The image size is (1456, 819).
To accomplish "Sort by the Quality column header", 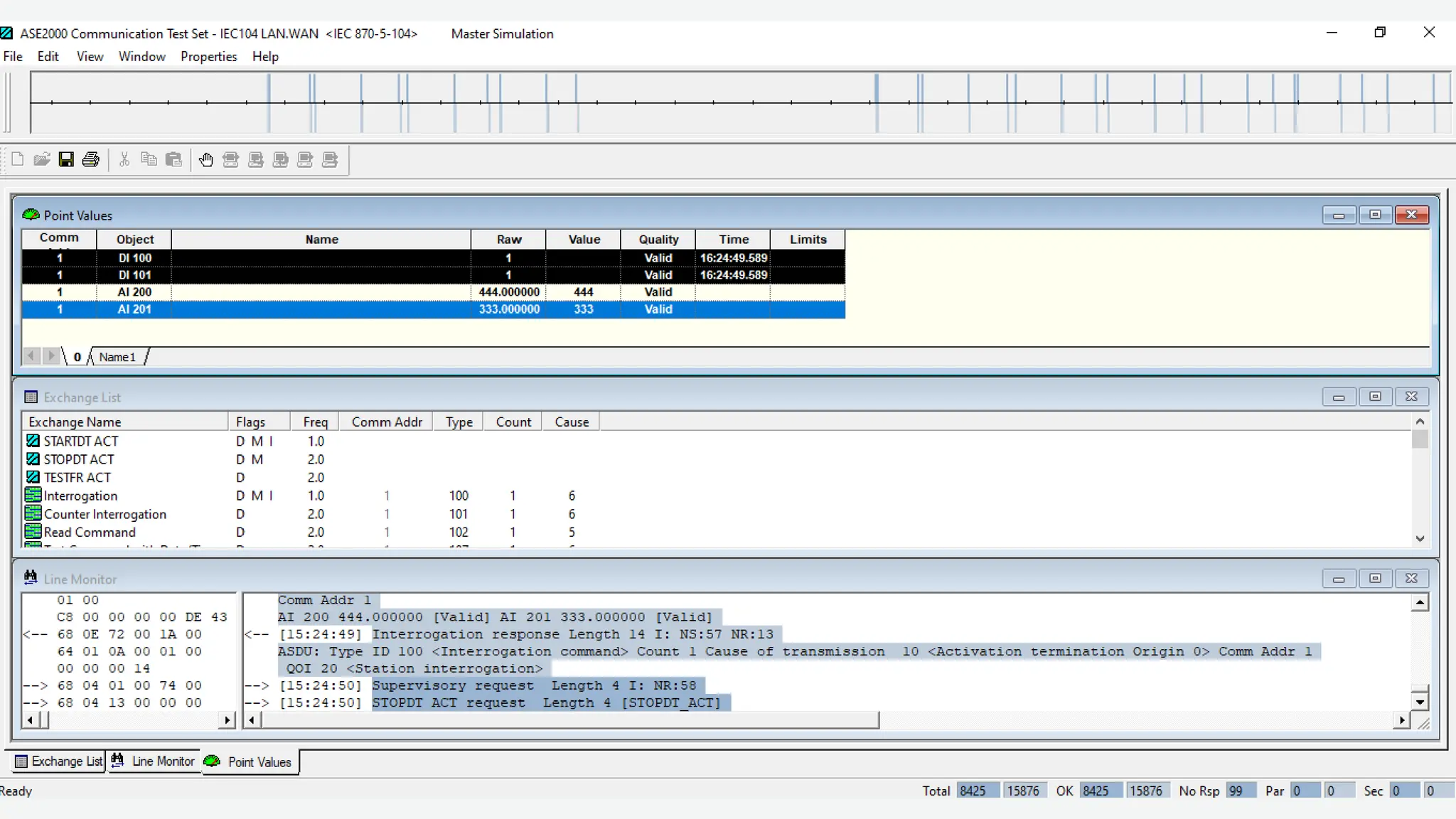I will (x=658, y=240).
